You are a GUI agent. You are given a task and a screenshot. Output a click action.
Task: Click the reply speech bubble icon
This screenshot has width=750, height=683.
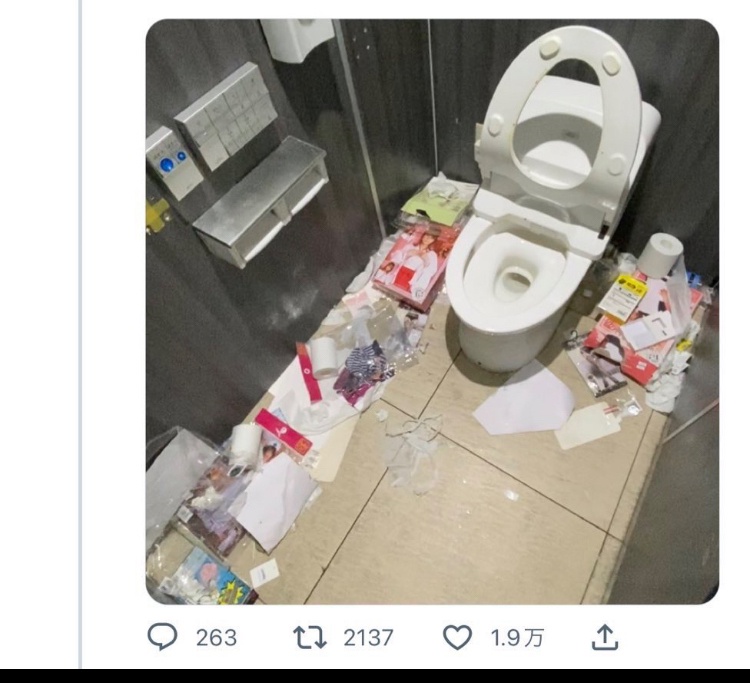point(162,637)
